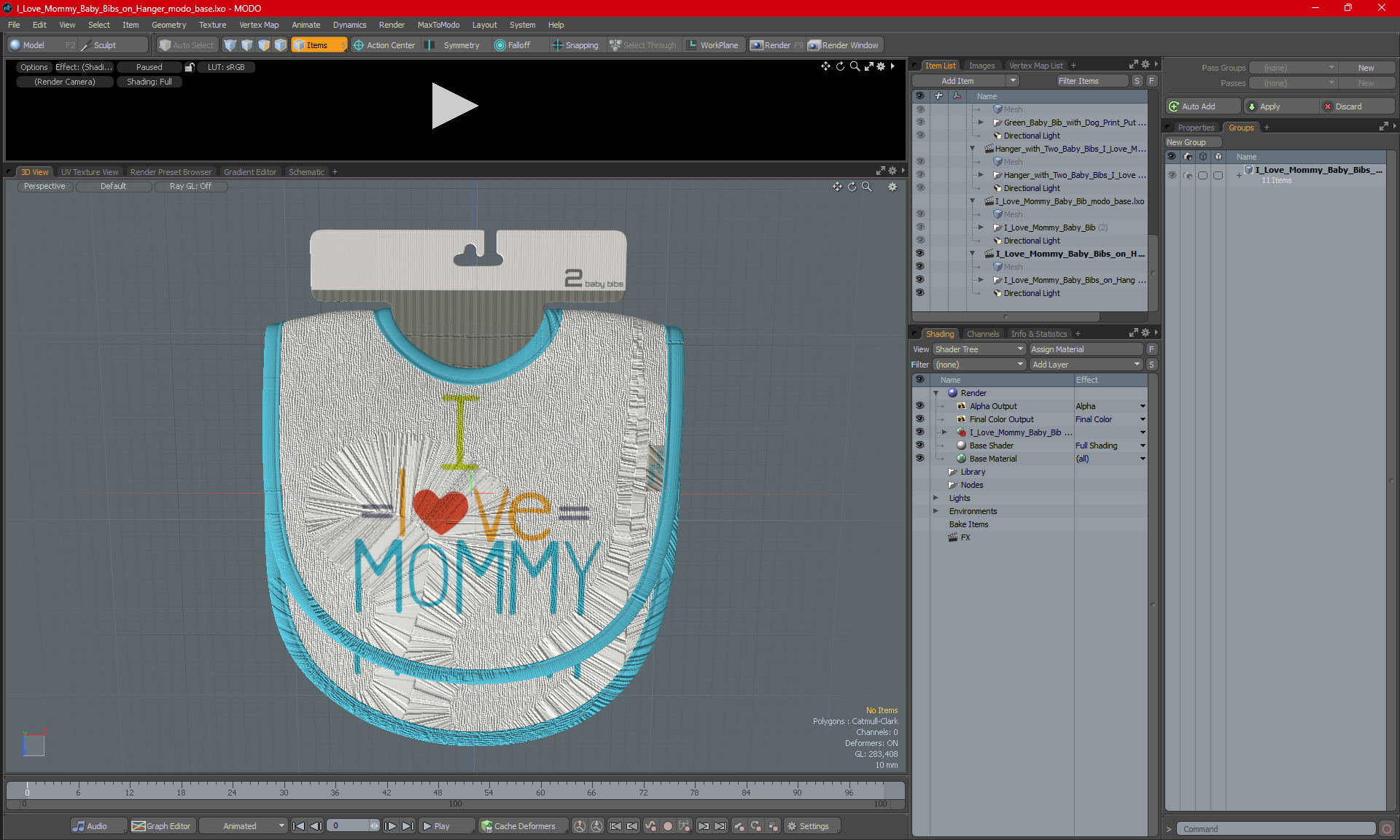Open the Falloff options

(x=513, y=45)
